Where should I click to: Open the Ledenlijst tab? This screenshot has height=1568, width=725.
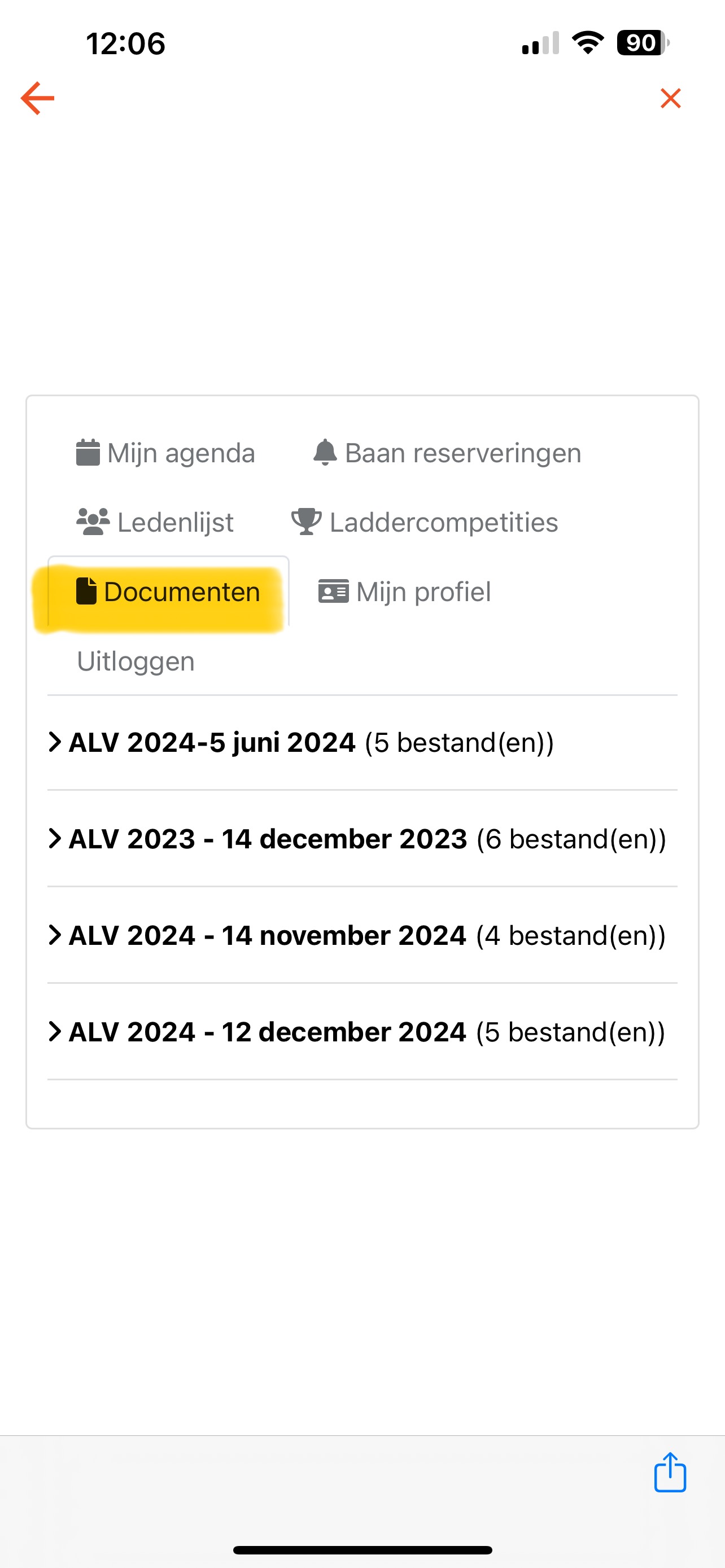(x=175, y=523)
